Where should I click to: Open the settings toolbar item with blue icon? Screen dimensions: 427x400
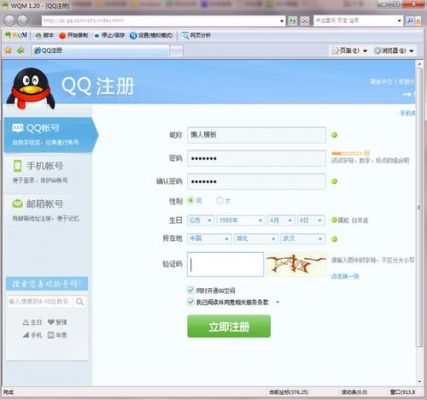tap(152, 35)
